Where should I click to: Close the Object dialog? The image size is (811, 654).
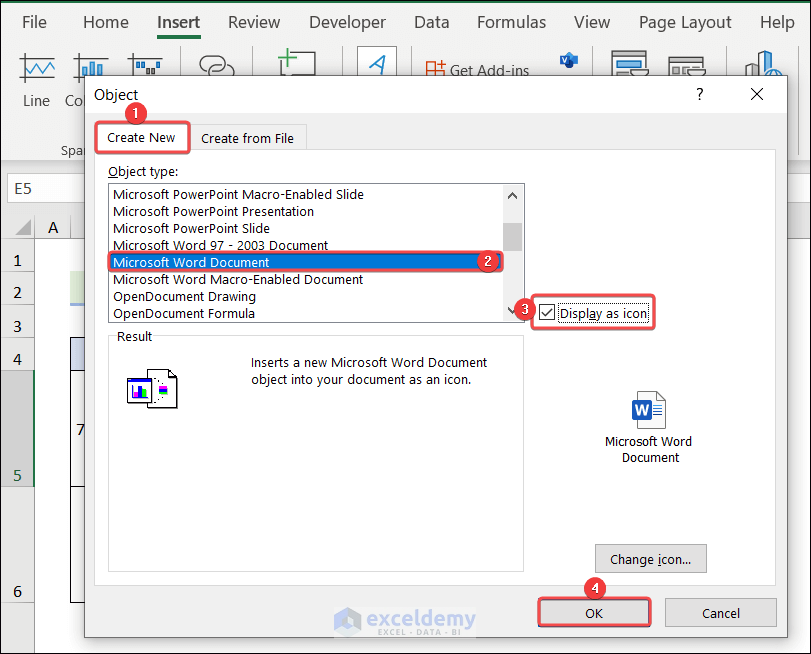tap(757, 94)
